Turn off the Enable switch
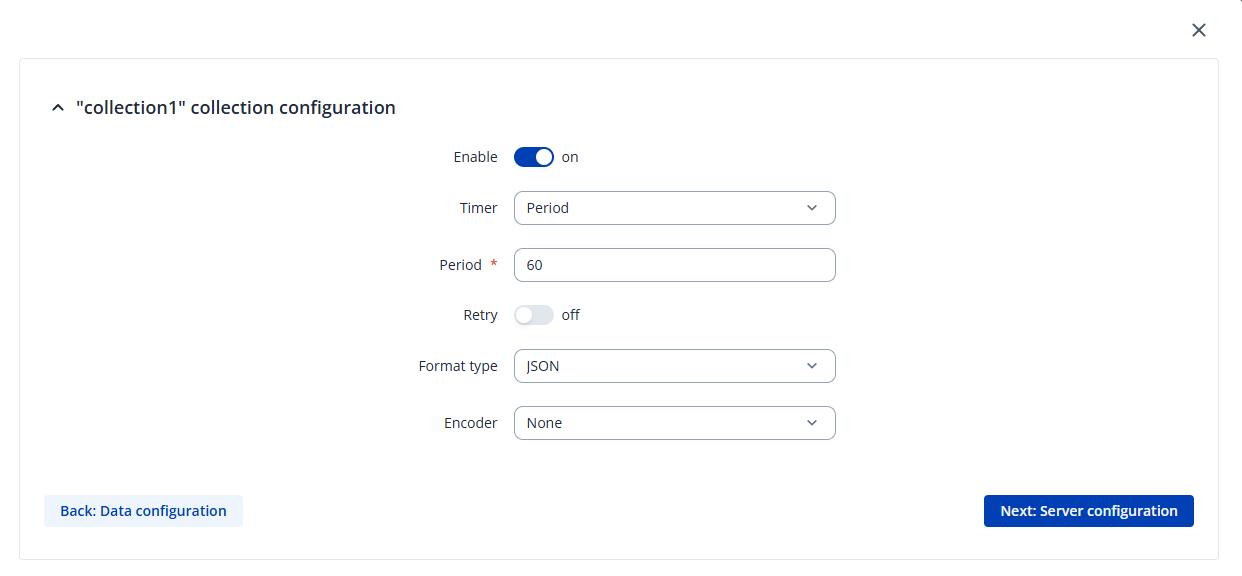The image size is (1242, 576). pos(534,157)
